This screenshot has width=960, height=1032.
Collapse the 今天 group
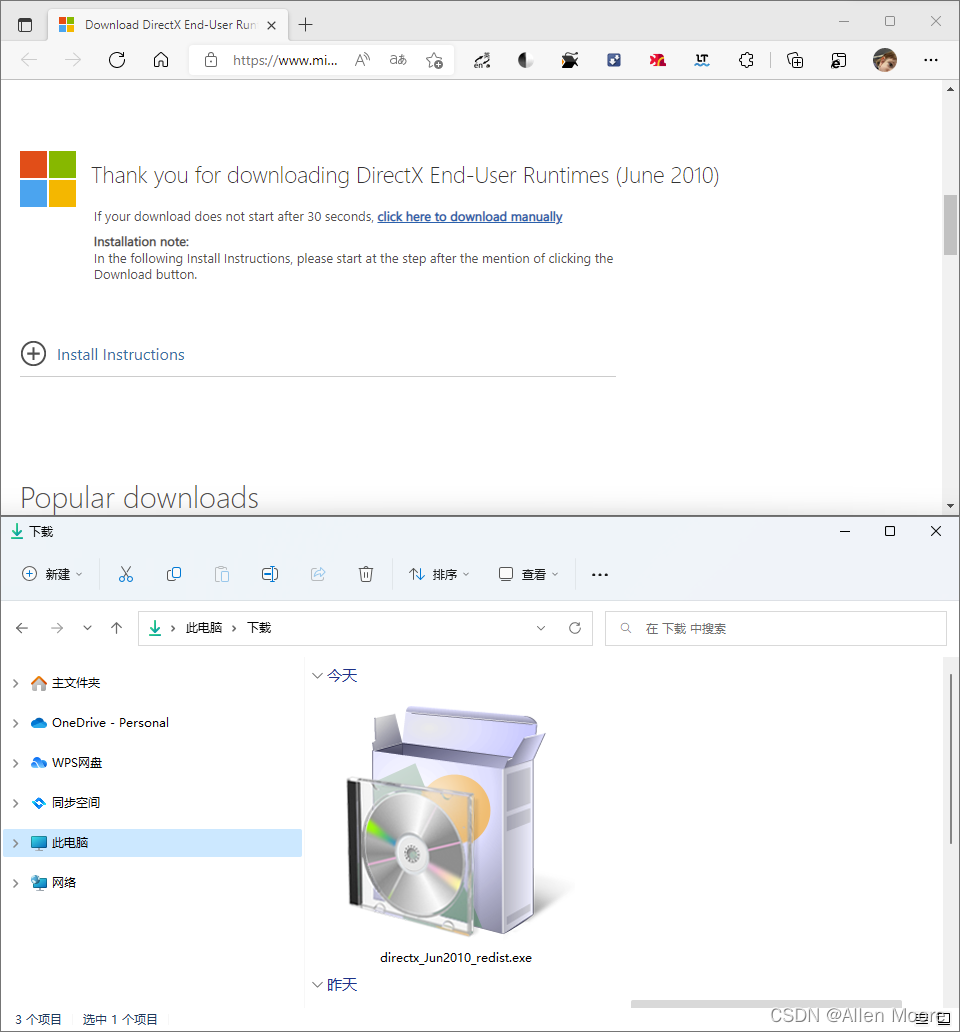[x=317, y=676]
